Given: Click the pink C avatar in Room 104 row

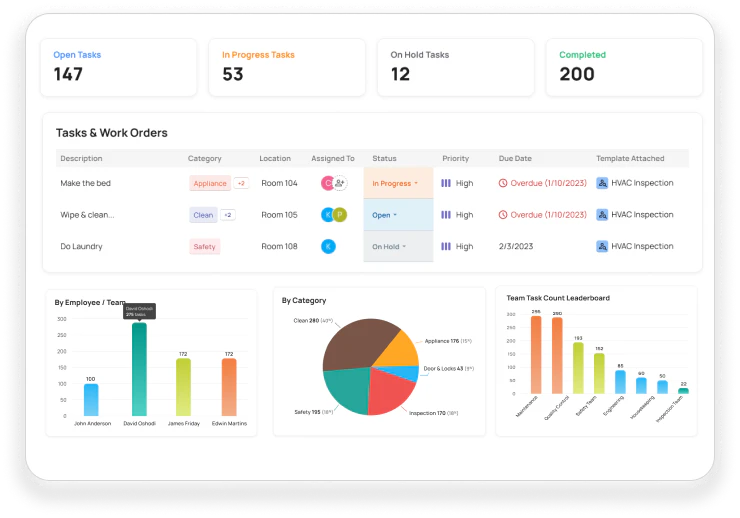Looking at the screenshot, I should coord(328,183).
